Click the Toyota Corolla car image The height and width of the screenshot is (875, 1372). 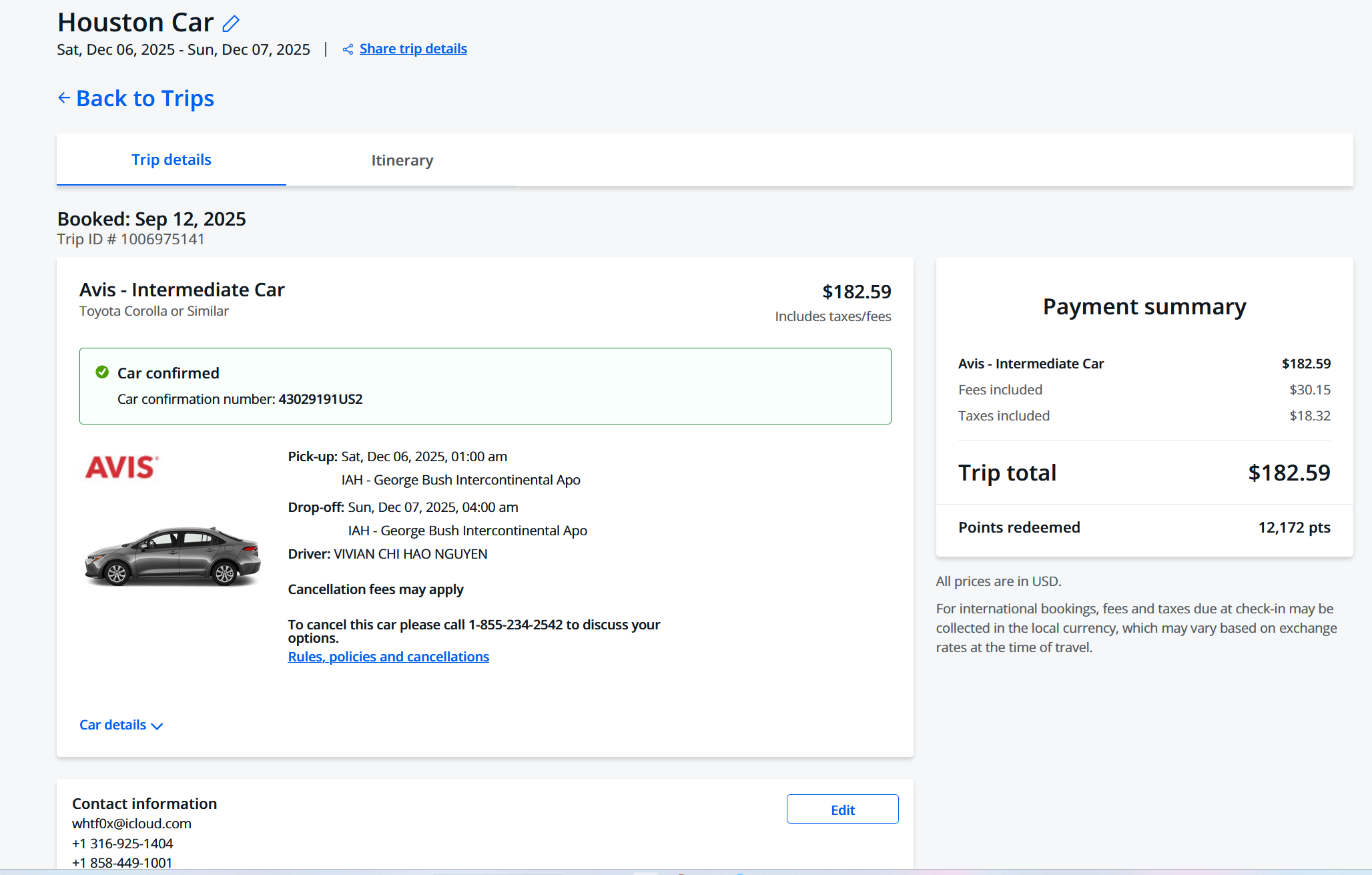173,556
